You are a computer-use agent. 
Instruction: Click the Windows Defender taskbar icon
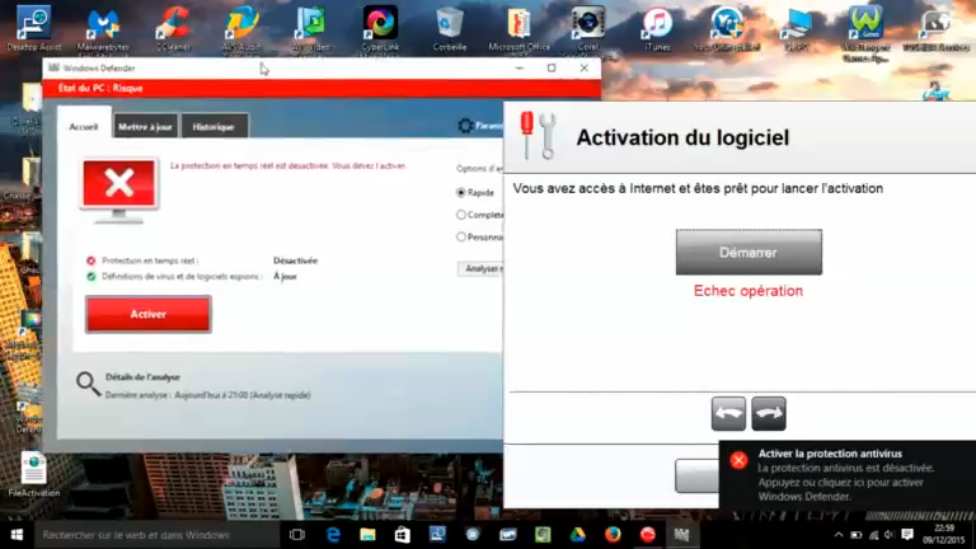click(x=682, y=535)
